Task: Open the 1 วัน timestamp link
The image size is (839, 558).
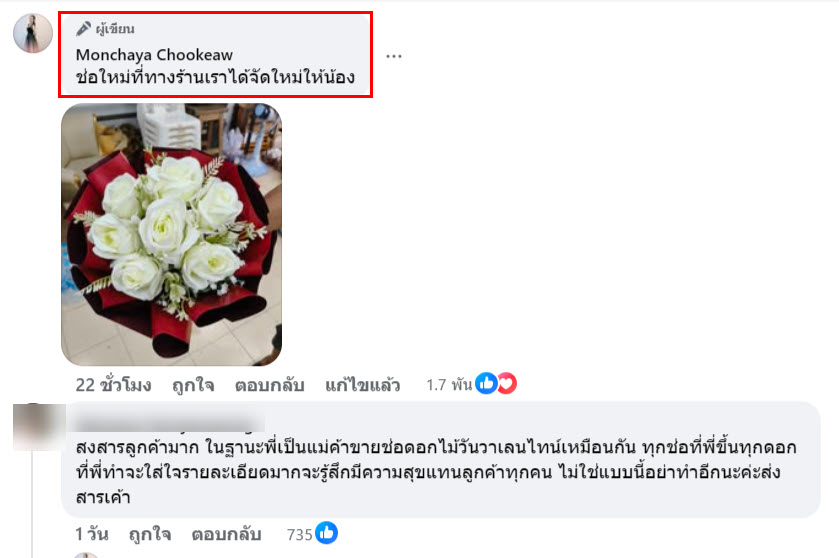Action: [92, 534]
